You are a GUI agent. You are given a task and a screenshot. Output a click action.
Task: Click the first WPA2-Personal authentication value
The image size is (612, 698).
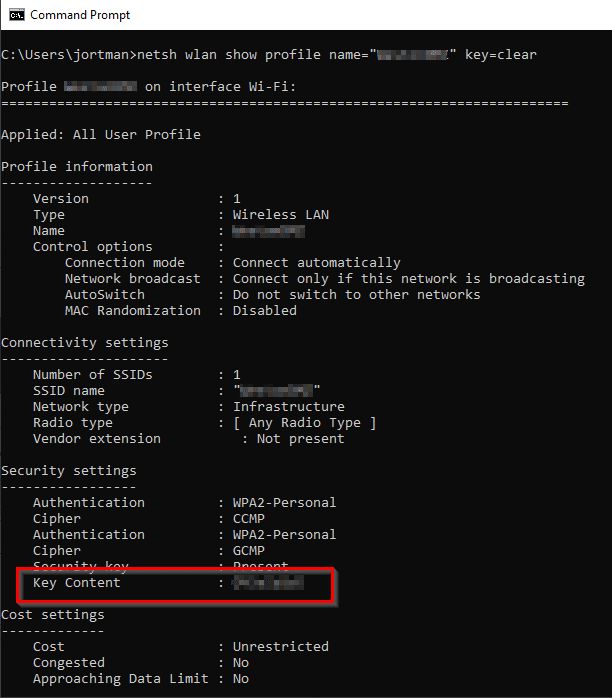[x=284, y=503]
